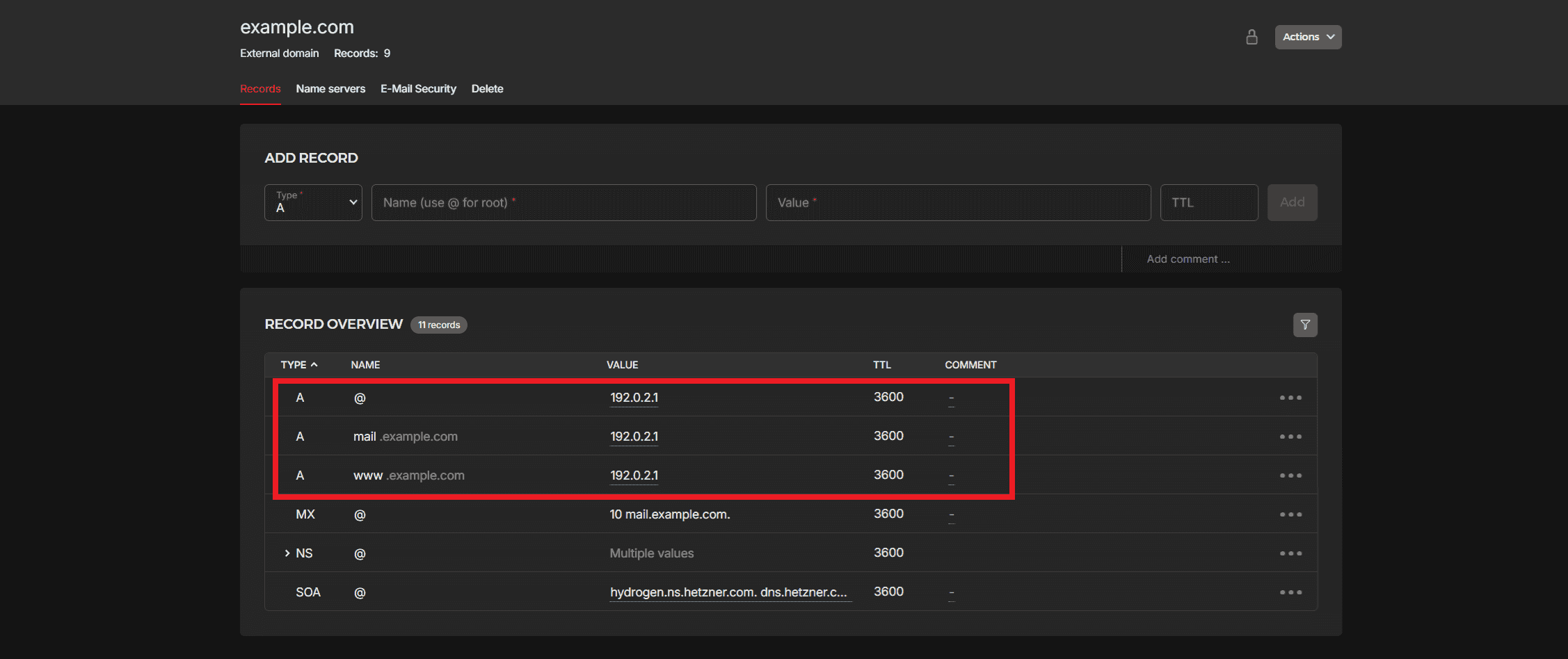Open the record filter funnel icon
Image resolution: width=1568 pixels, height=659 pixels.
click(1304, 325)
